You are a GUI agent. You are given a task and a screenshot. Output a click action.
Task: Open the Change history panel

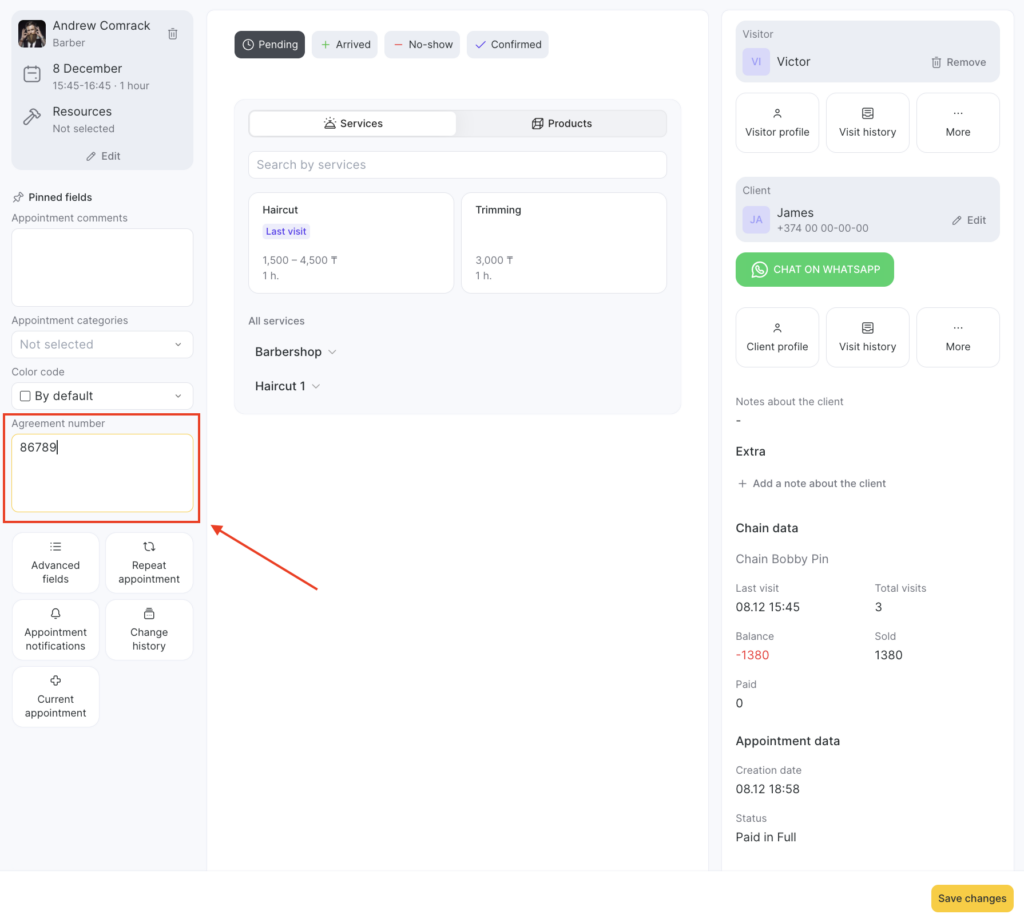click(149, 630)
